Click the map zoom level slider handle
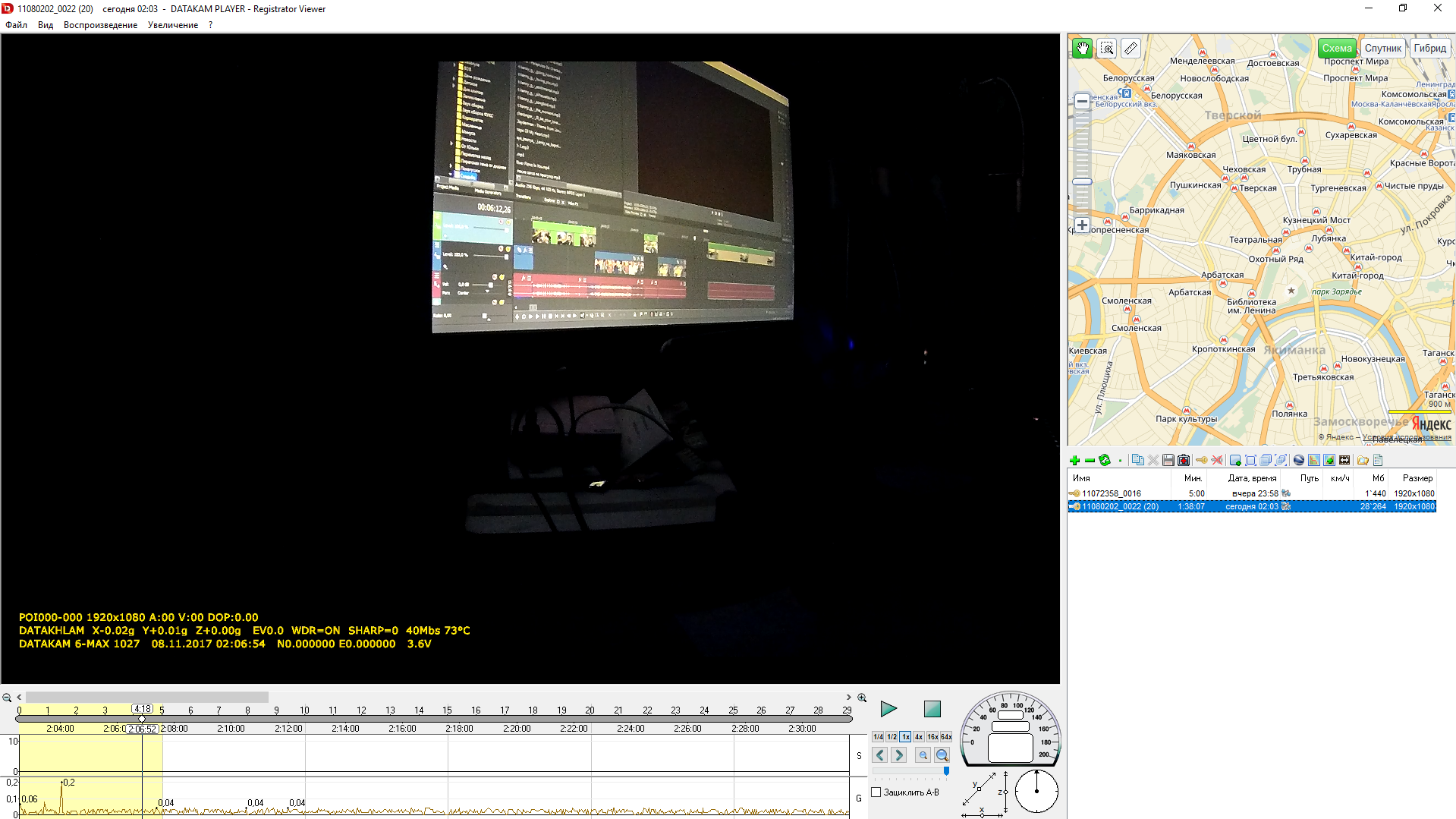 pyautogui.click(x=1082, y=182)
